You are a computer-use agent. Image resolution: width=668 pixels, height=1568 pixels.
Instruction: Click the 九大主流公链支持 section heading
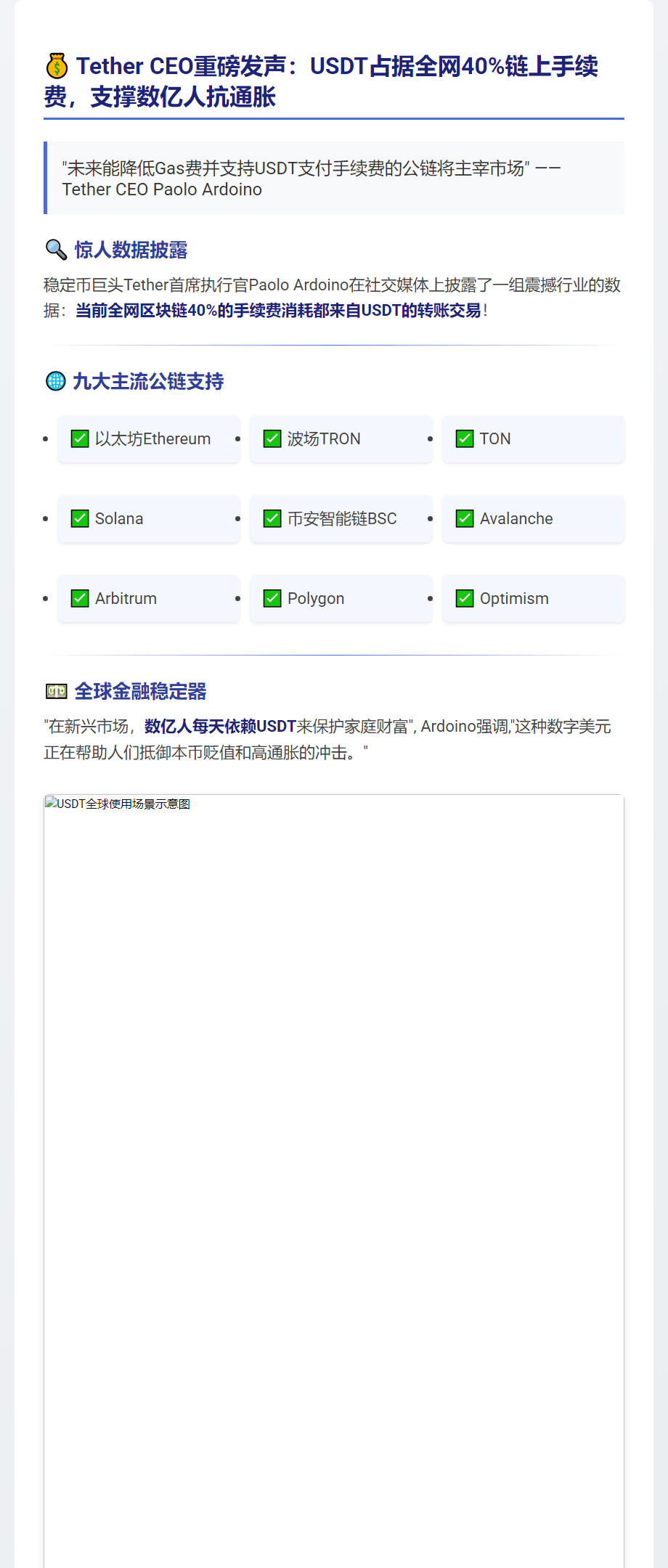(148, 381)
